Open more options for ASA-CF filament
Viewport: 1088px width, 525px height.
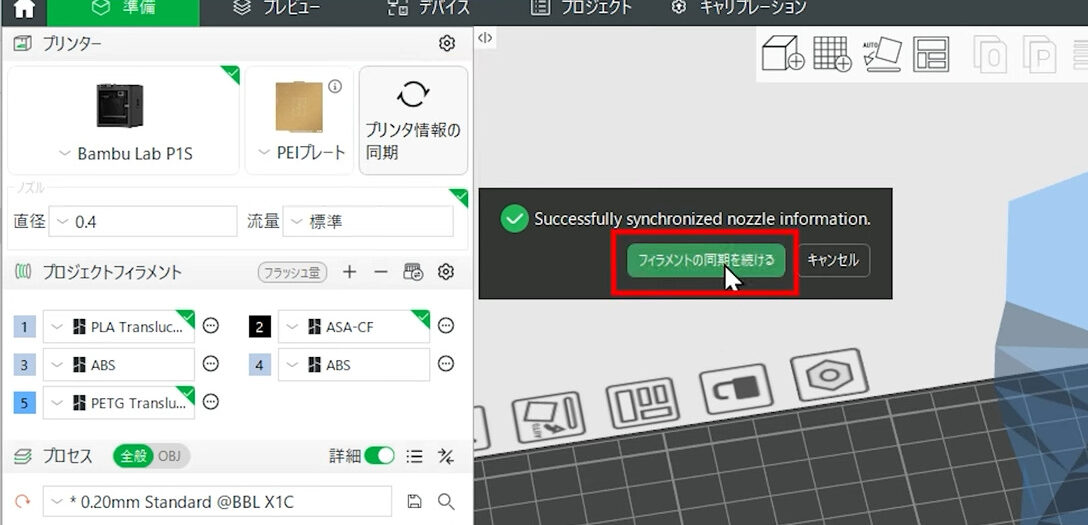pos(445,325)
